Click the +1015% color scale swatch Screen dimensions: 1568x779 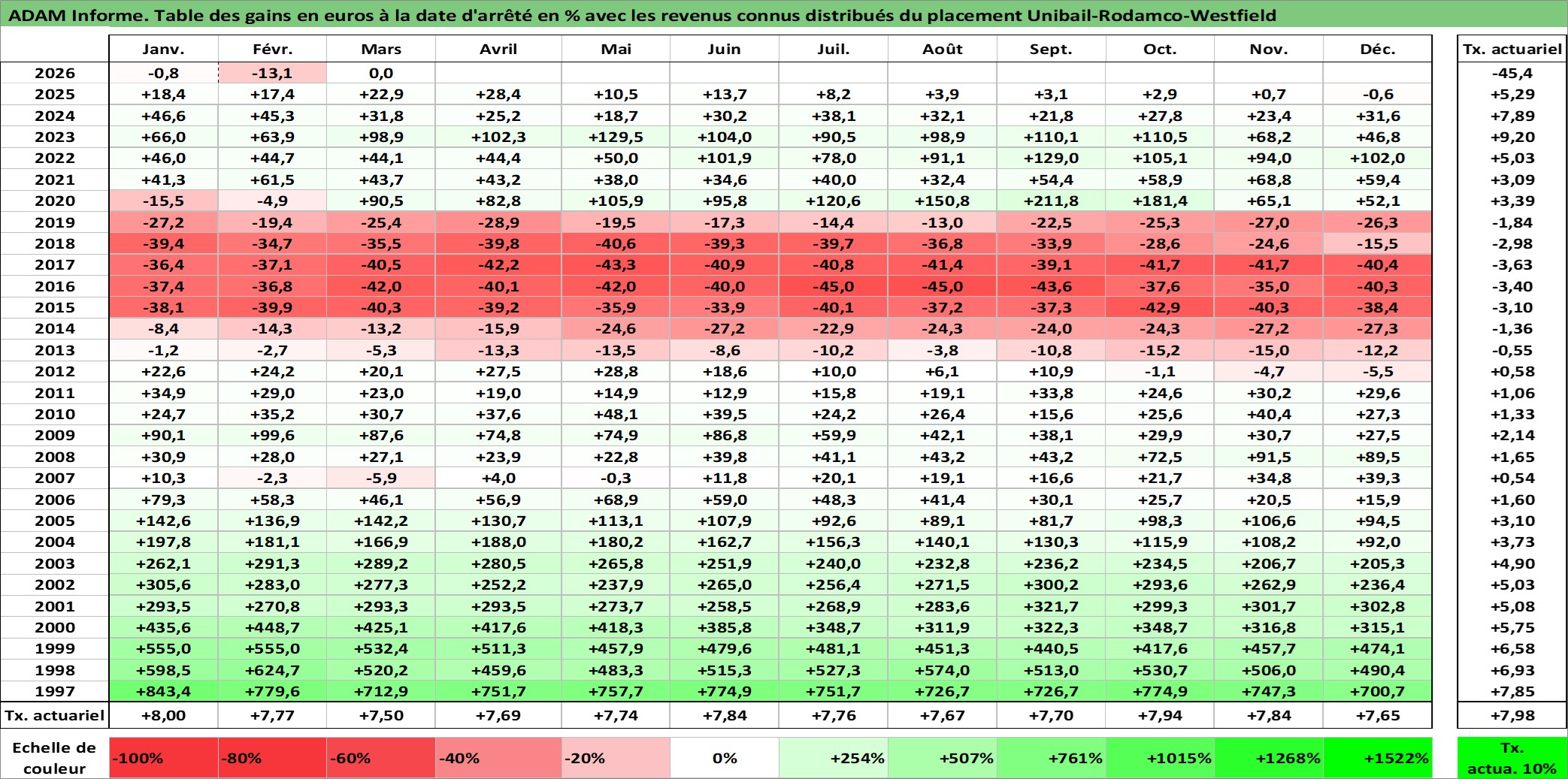(1160, 758)
